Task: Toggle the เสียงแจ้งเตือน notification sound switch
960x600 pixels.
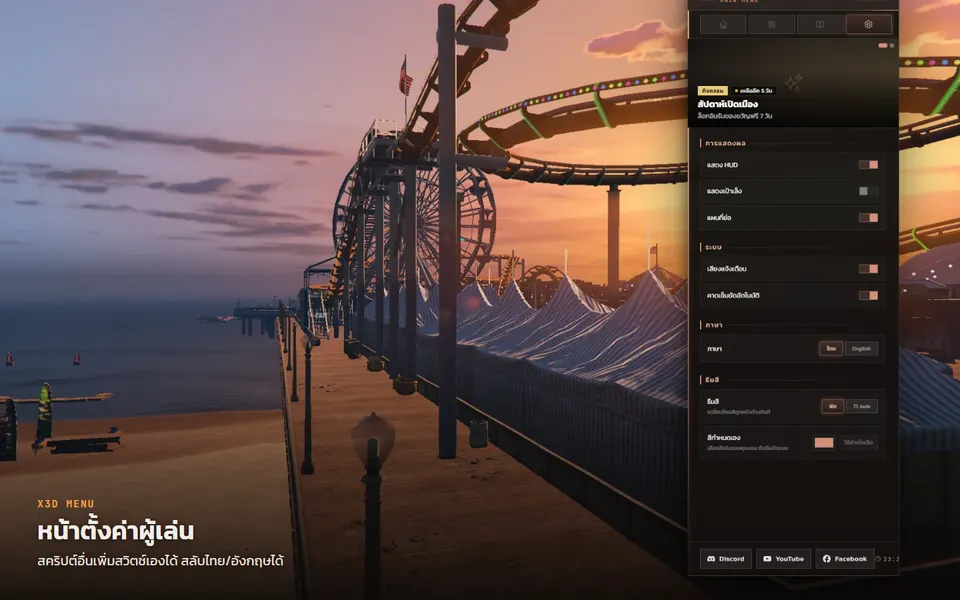Action: coord(868,269)
